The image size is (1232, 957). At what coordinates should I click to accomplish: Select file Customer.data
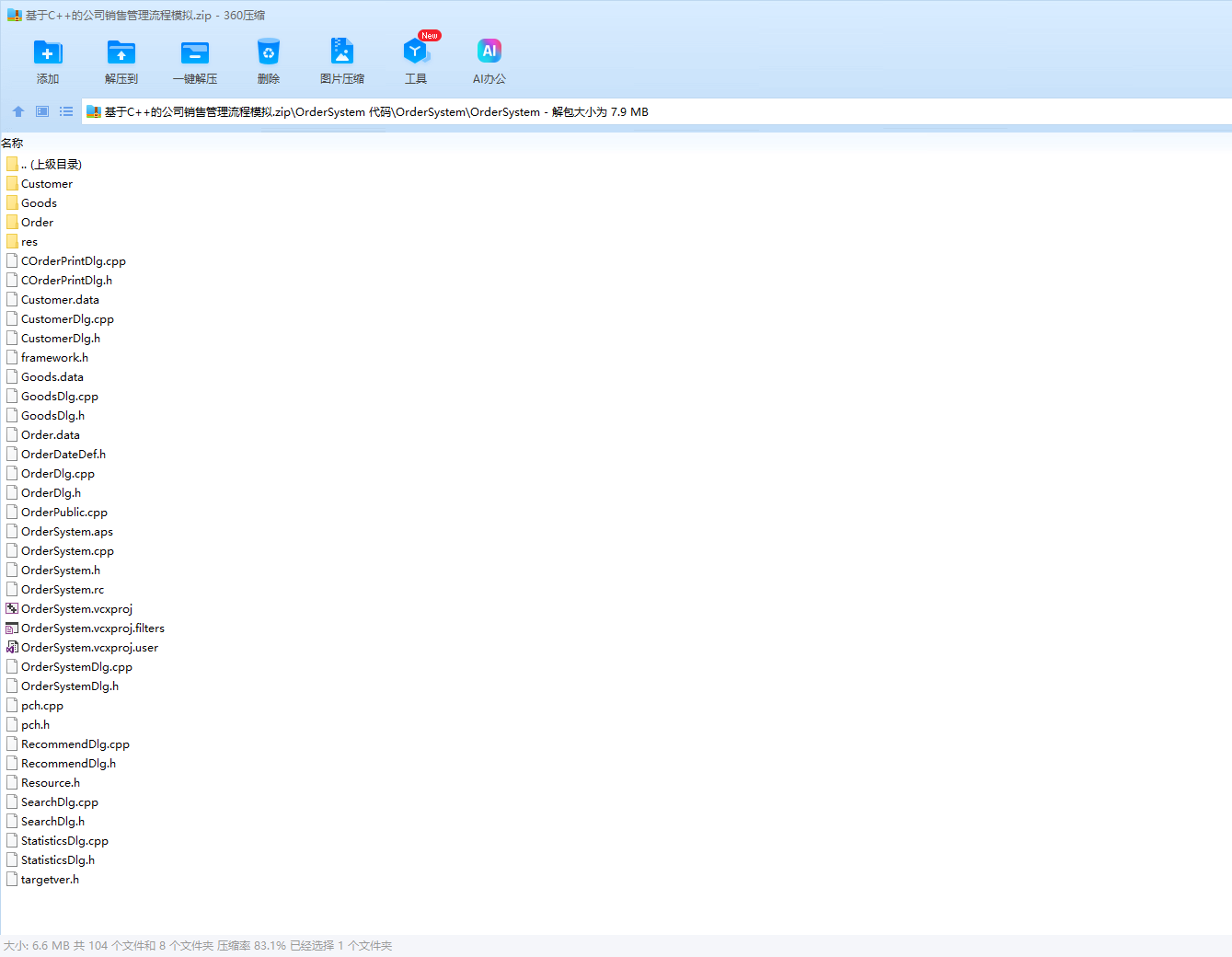[x=53, y=299]
